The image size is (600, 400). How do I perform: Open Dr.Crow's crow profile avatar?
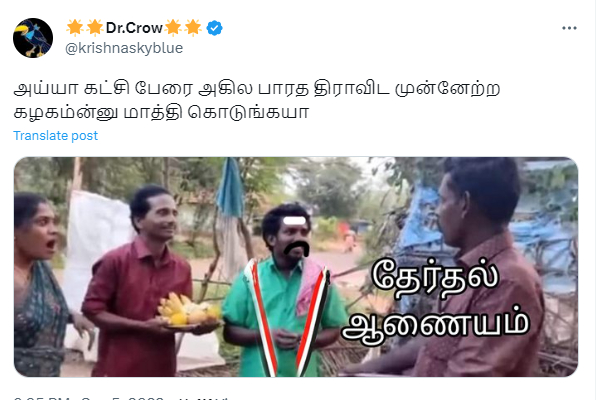click(33, 38)
